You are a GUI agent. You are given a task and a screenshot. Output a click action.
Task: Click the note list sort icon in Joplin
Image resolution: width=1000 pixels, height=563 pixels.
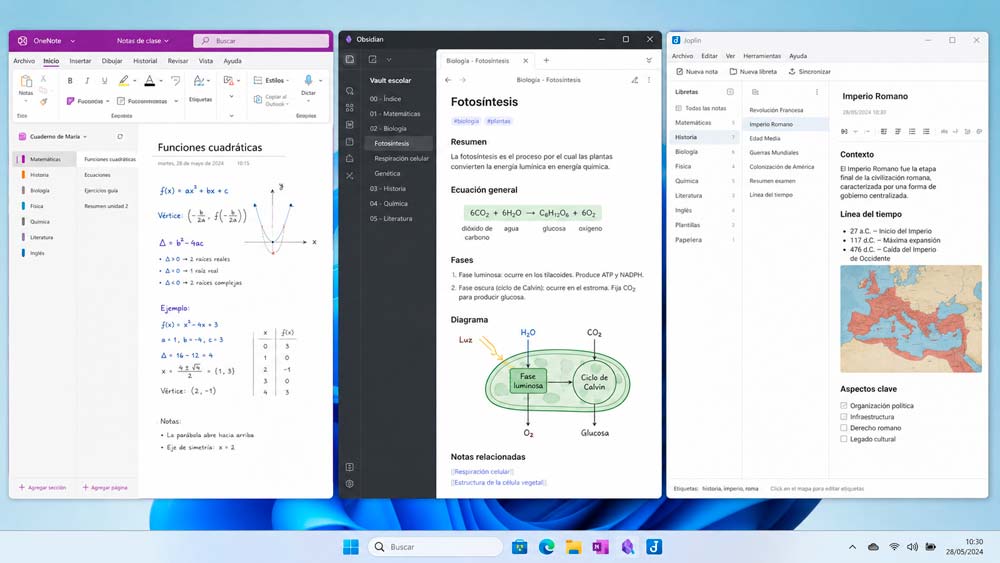(x=755, y=92)
